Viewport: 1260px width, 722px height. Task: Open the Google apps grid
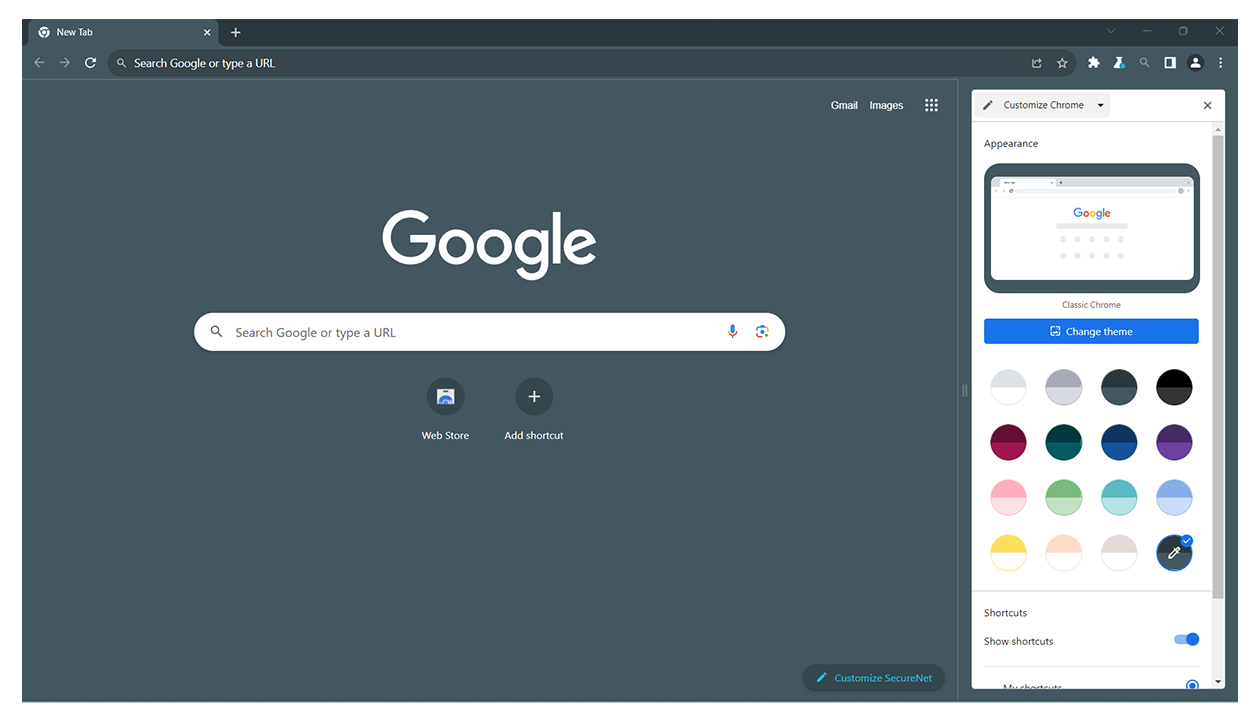pos(931,105)
